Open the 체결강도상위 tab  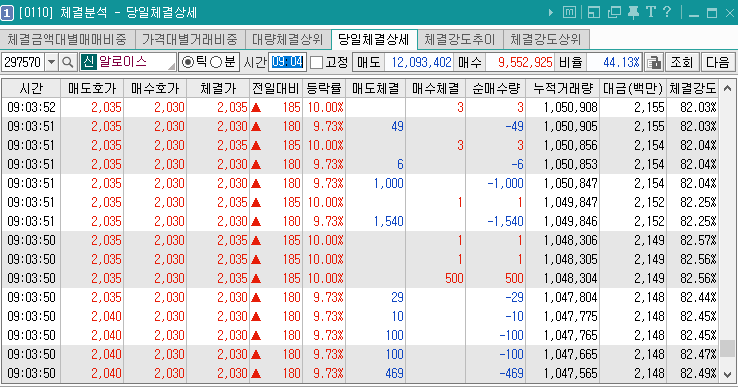tap(546, 39)
